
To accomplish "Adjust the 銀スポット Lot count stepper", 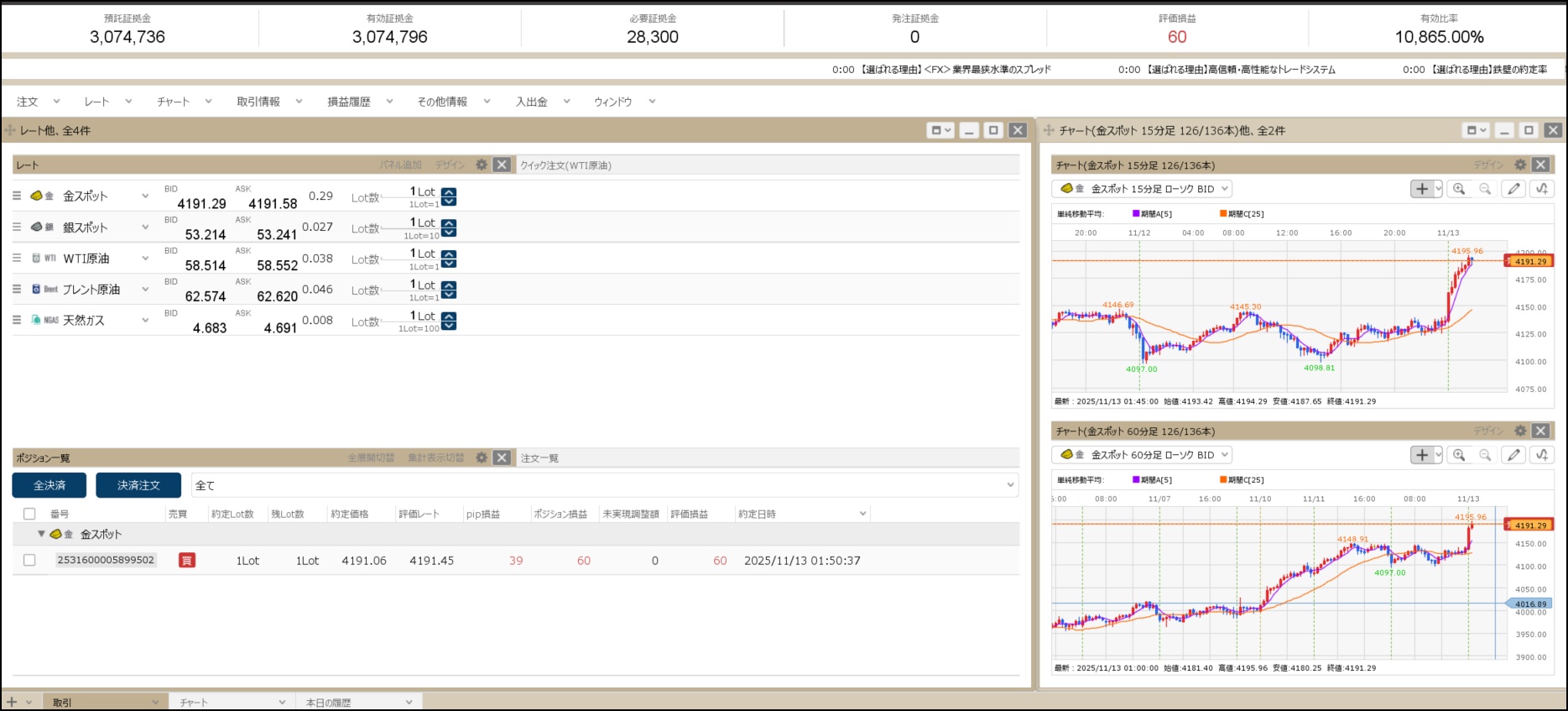I will [x=449, y=227].
